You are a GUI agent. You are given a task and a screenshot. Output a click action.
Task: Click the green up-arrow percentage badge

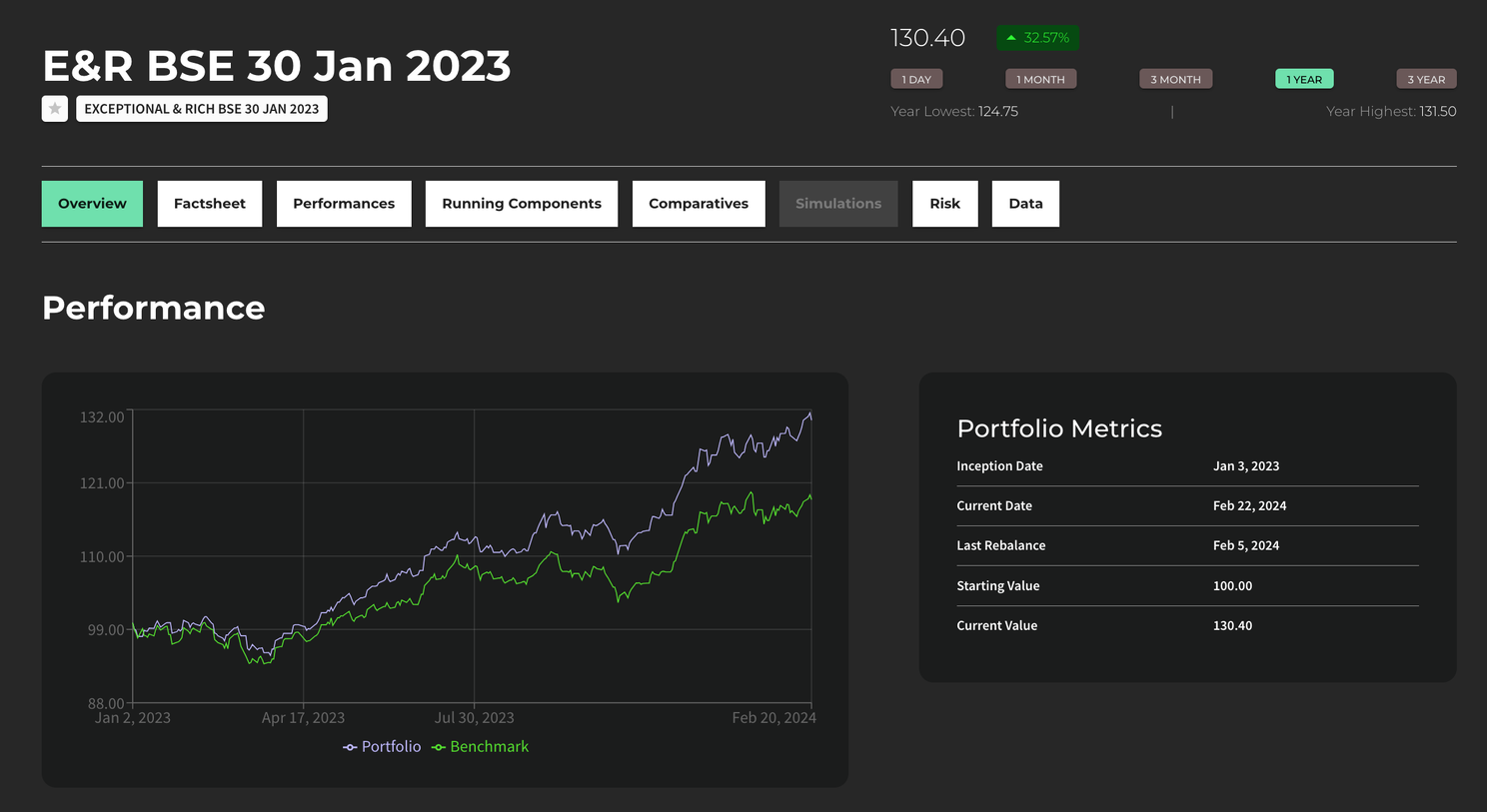coord(1037,38)
